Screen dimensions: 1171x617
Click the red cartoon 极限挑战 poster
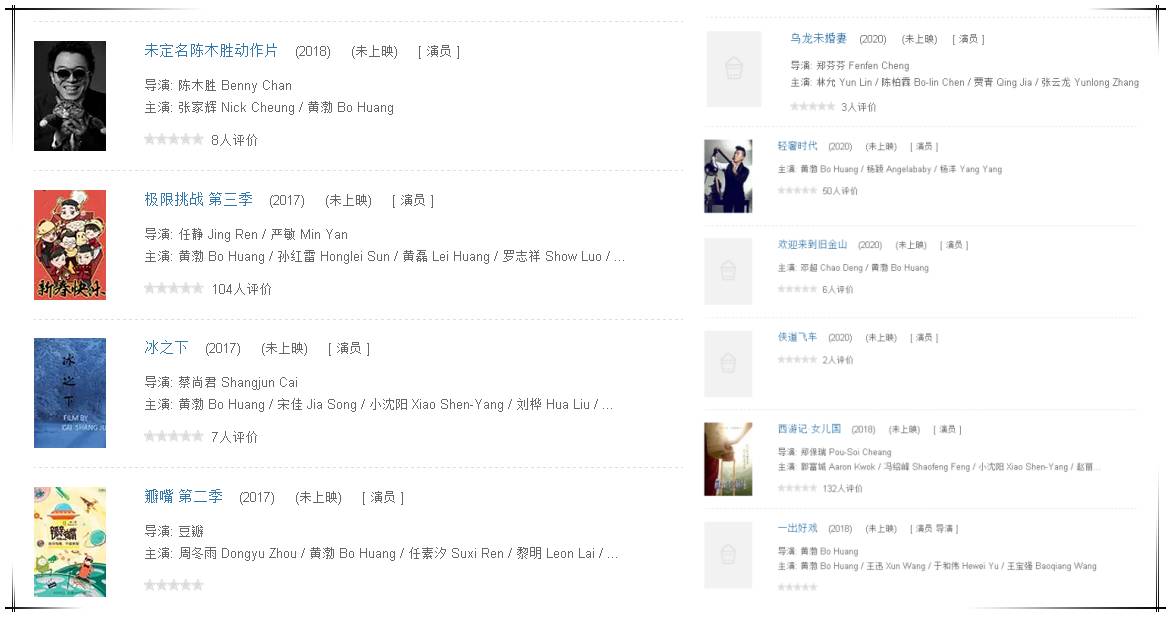coord(70,245)
